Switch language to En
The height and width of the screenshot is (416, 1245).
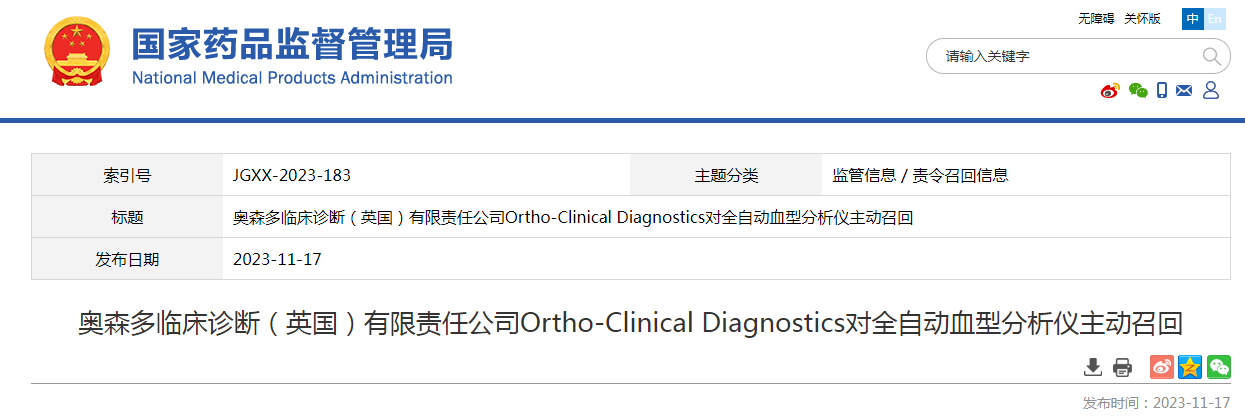(x=1214, y=19)
